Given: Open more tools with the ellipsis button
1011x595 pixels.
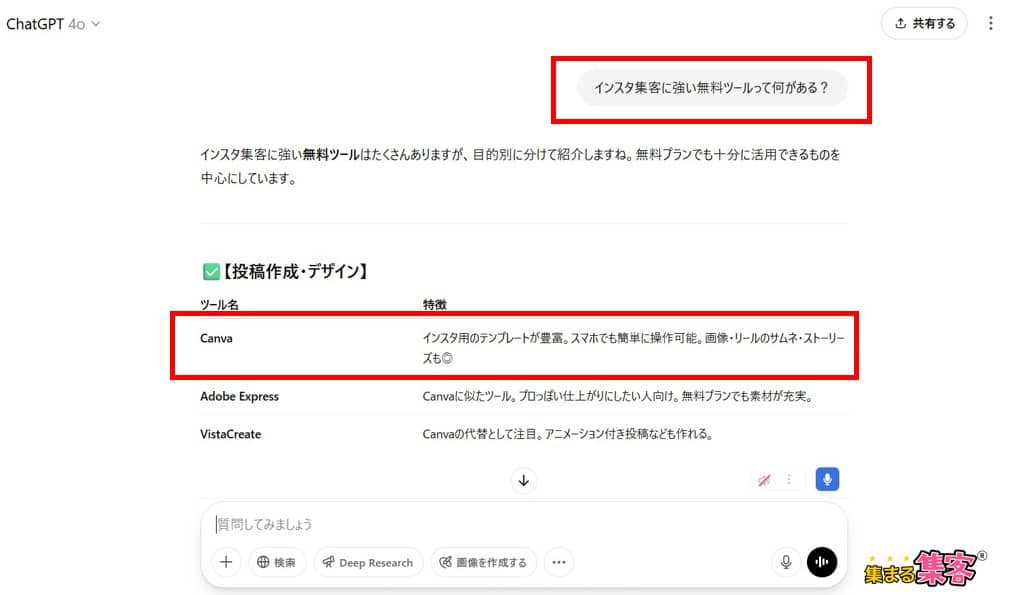Looking at the screenshot, I should pos(558,562).
